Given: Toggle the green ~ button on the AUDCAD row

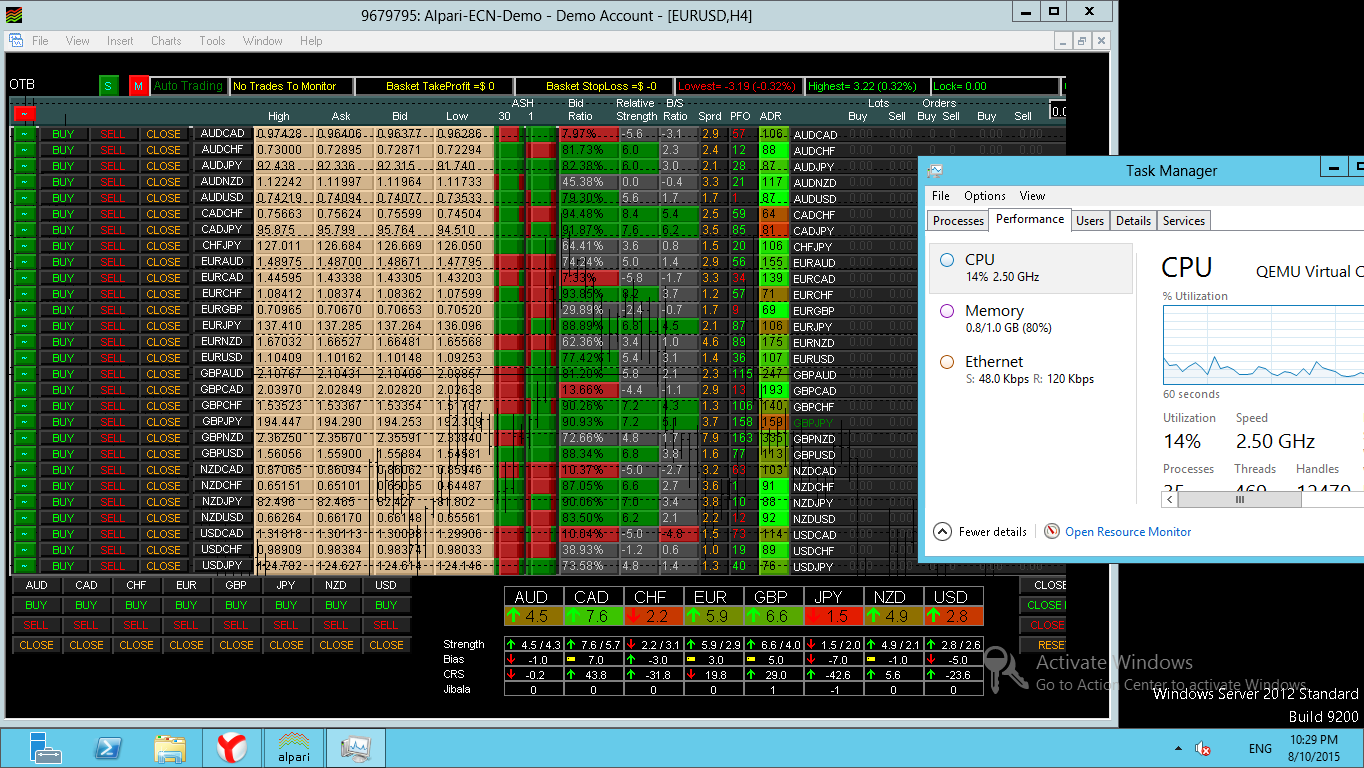Looking at the screenshot, I should point(25,134).
